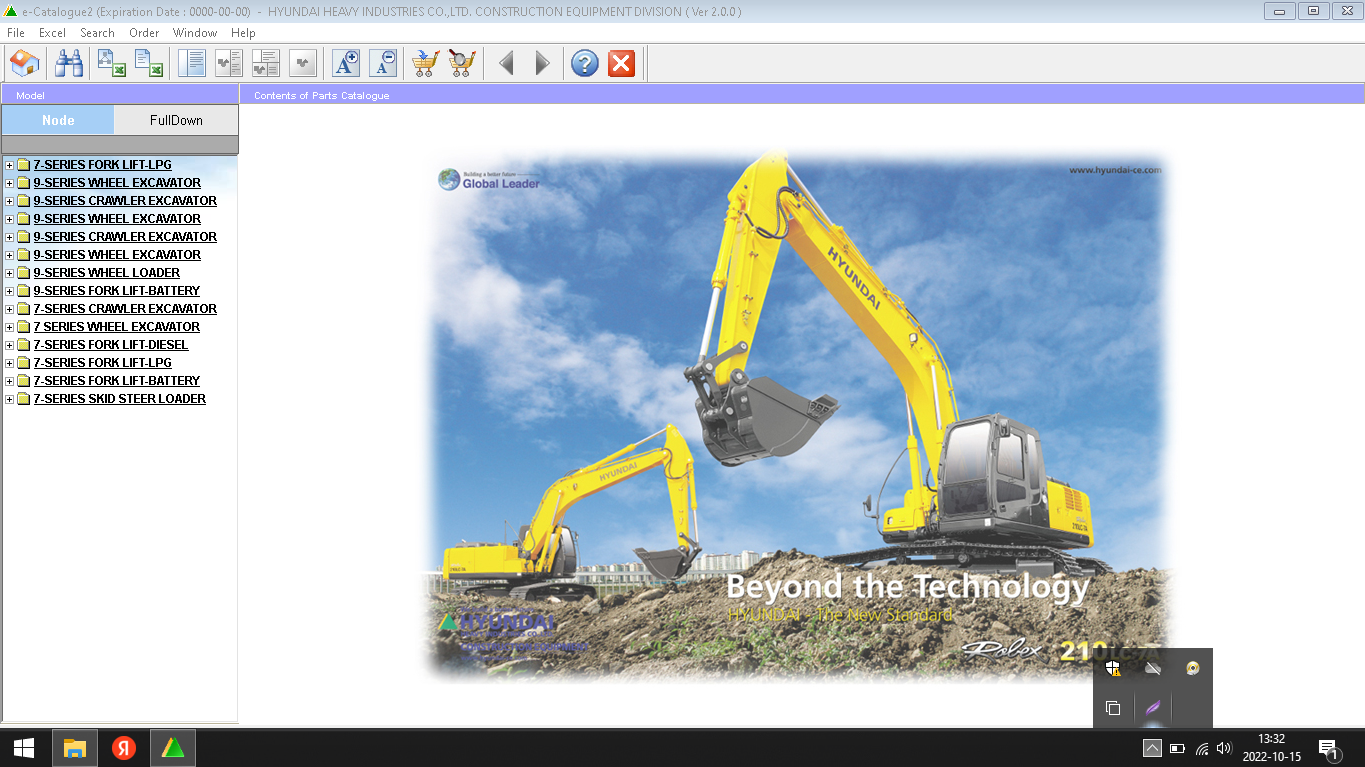Screen dimensions: 1365x767
Task: Add to cart using shopping cart icon
Action: (x=425, y=64)
